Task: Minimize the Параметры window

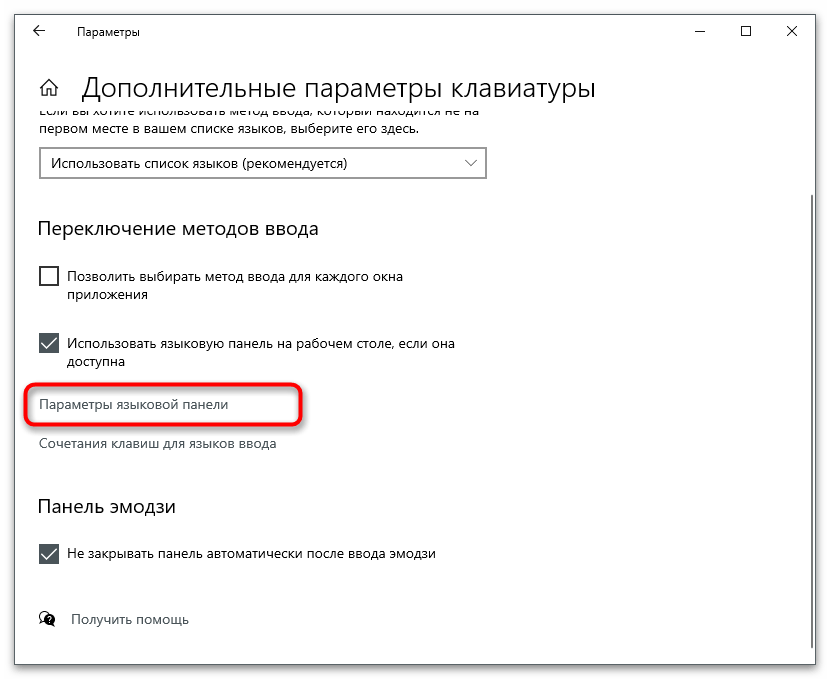Action: click(x=700, y=32)
